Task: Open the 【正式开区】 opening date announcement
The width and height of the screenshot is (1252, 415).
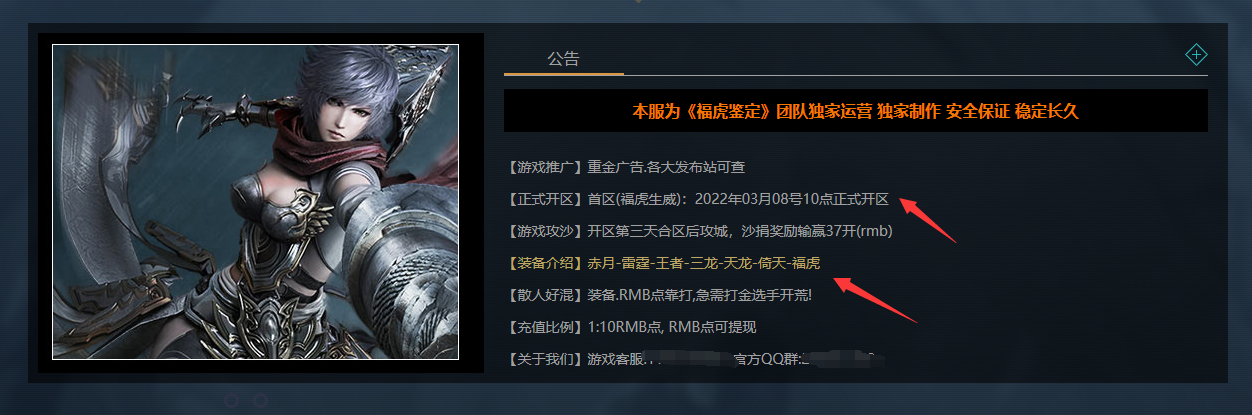Action: coord(698,199)
